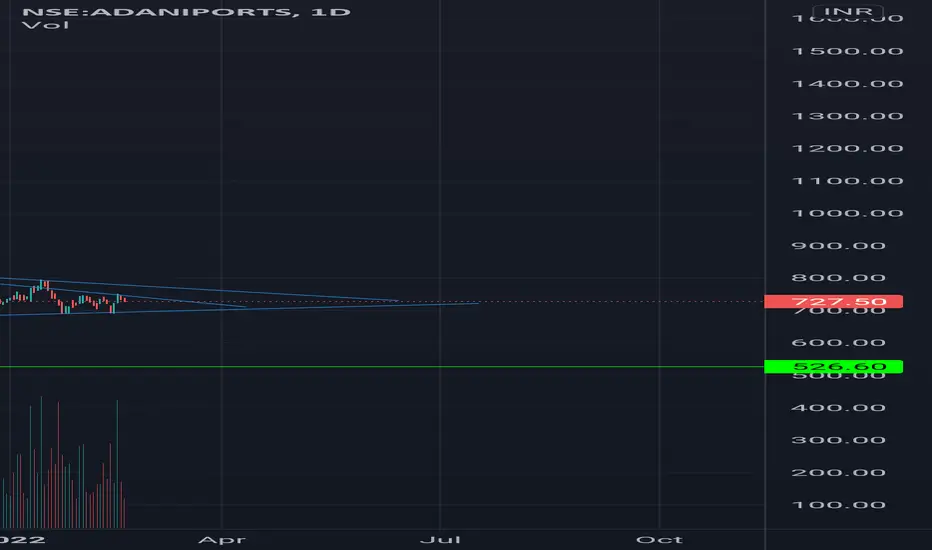Click the 1500.00 price scale label

tap(848, 51)
